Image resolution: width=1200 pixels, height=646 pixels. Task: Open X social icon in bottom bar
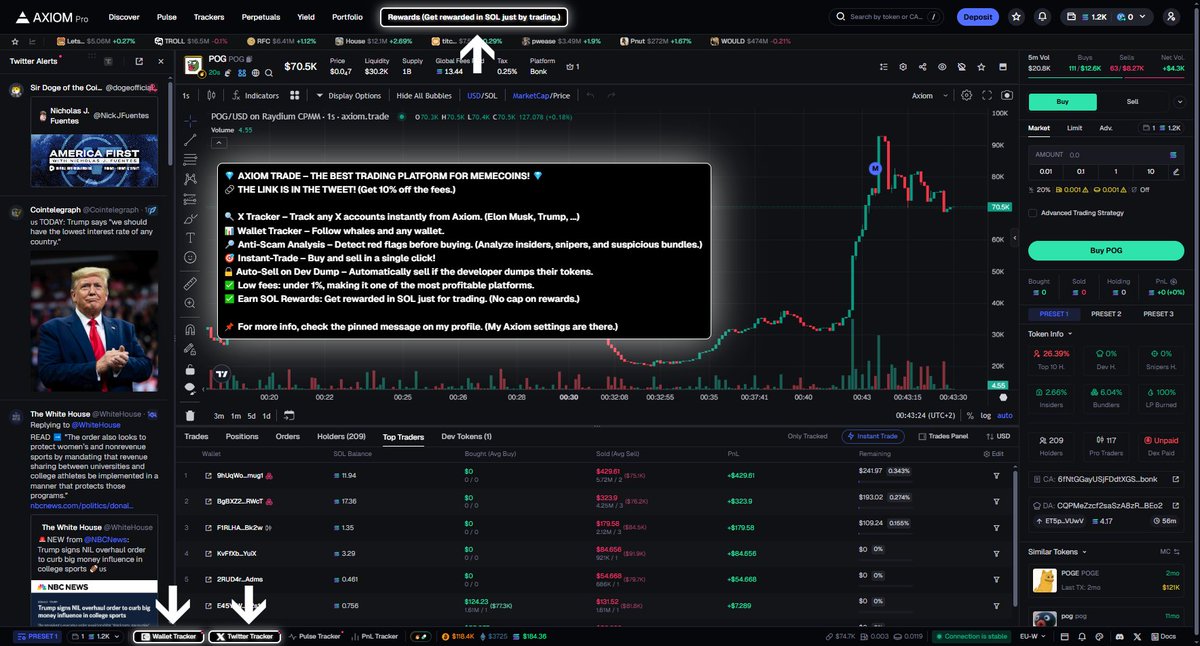pyautogui.click(x=1137, y=636)
